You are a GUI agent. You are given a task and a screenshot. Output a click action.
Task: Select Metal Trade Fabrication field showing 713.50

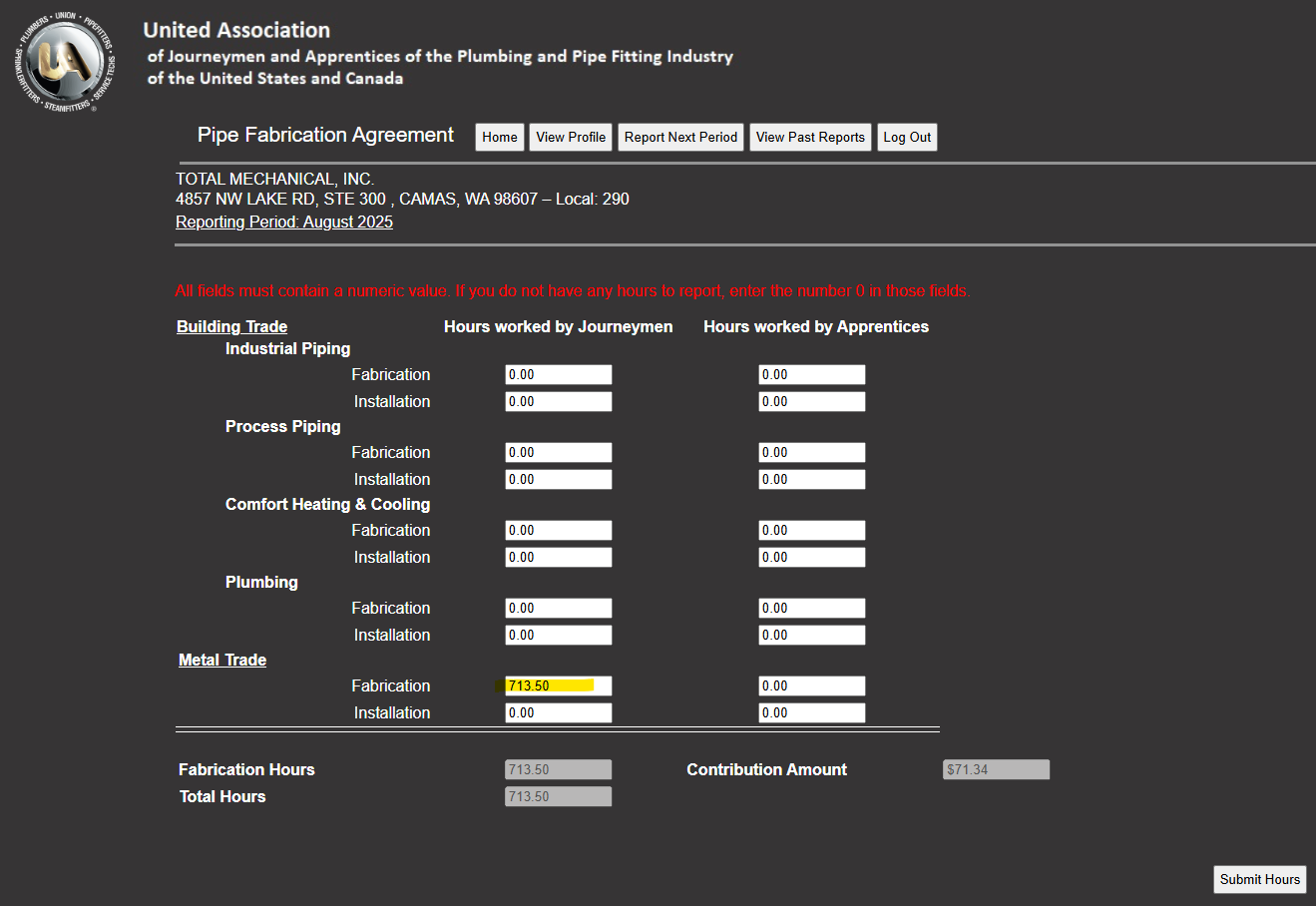[559, 686]
